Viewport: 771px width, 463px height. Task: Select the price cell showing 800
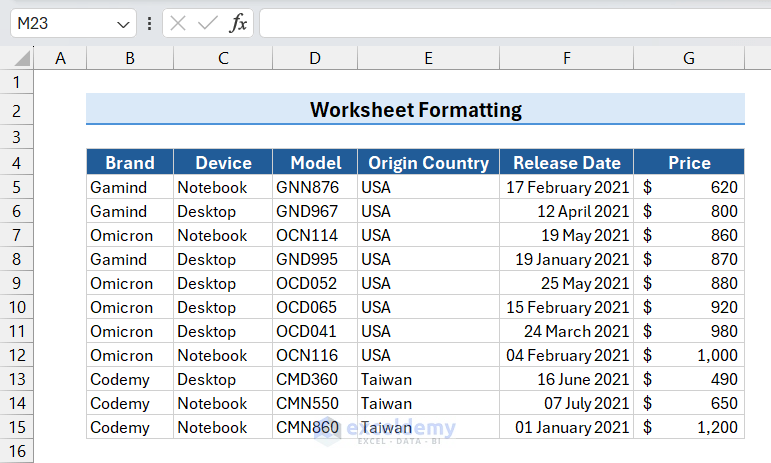tap(689, 211)
